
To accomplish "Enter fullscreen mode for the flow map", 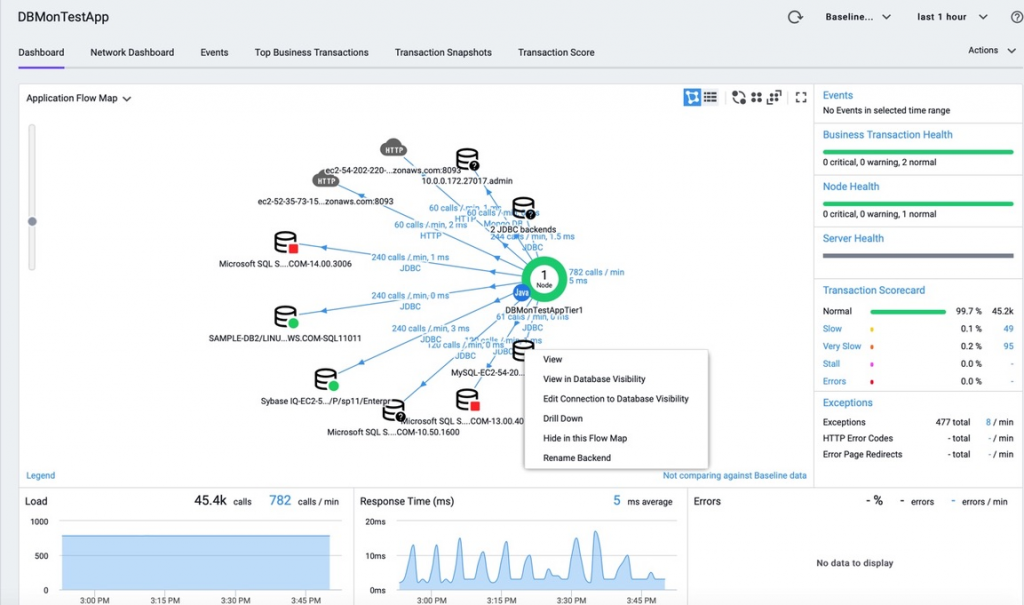I will tap(801, 97).
